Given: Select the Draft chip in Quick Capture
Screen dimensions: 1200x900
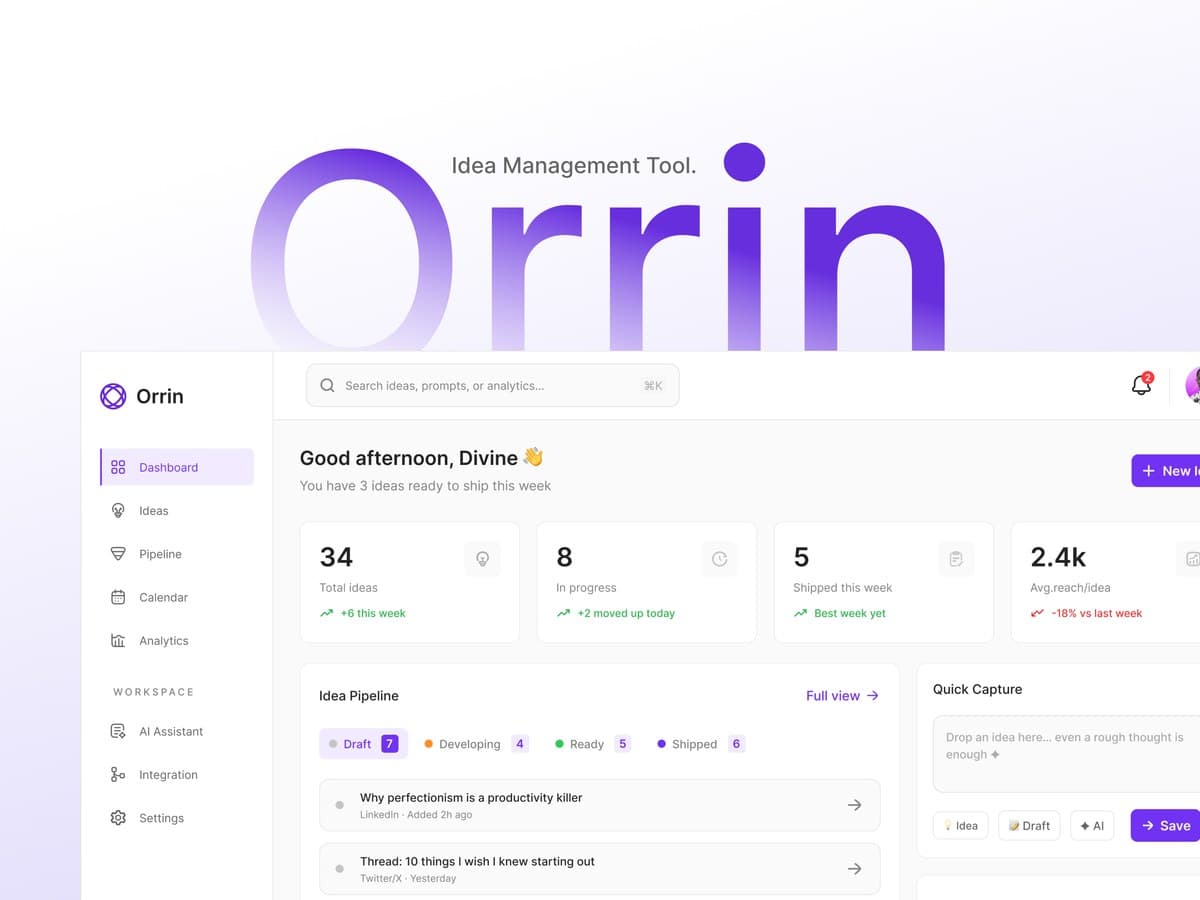Looking at the screenshot, I should click(x=1029, y=825).
